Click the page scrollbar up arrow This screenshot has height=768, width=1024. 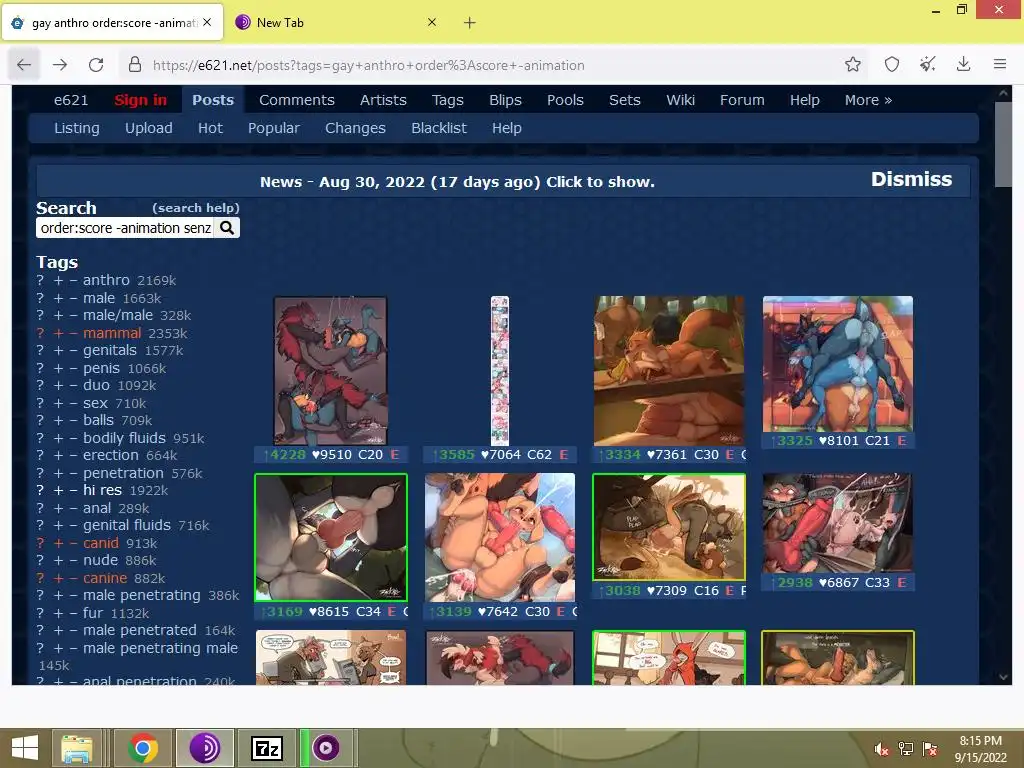point(1003,93)
